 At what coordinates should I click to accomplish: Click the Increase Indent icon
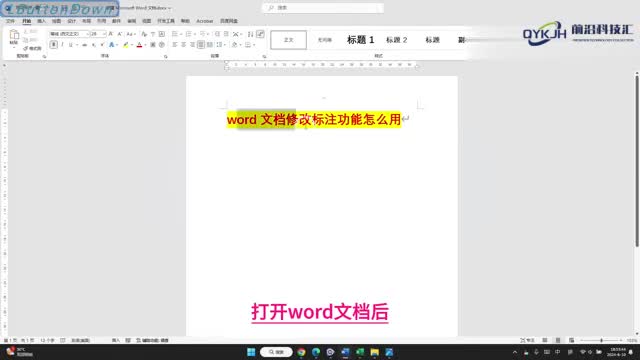(x=226, y=34)
